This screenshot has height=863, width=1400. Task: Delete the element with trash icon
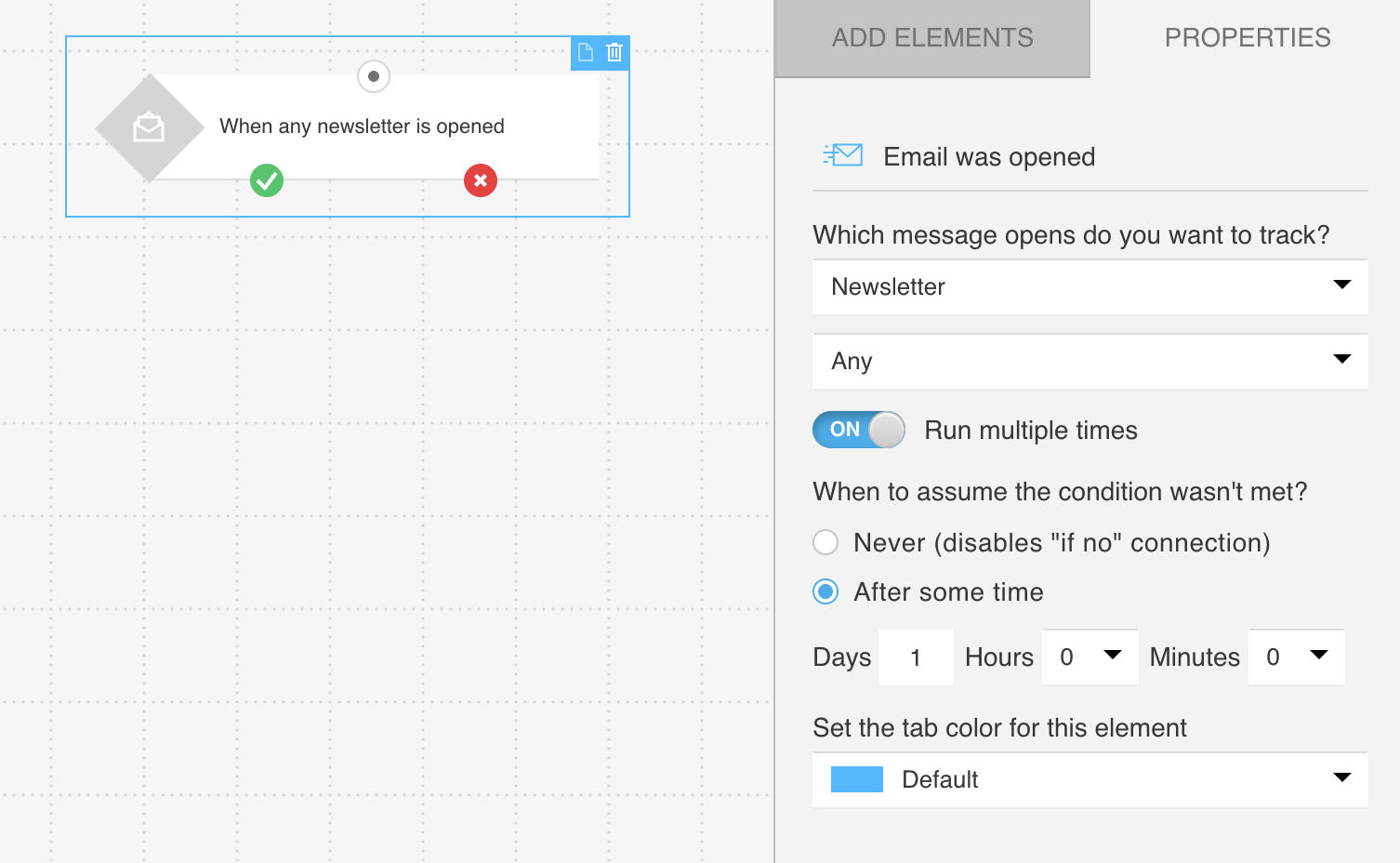tap(614, 52)
